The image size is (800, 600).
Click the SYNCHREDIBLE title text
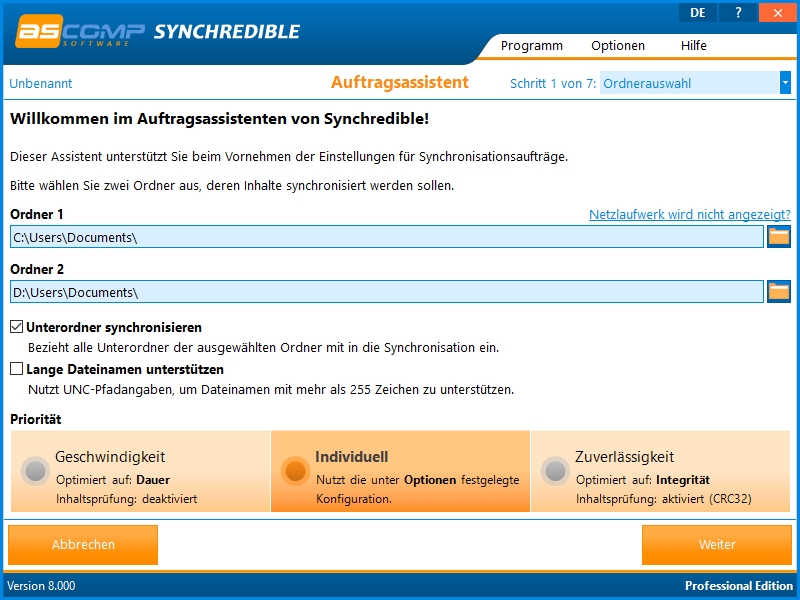pos(227,32)
